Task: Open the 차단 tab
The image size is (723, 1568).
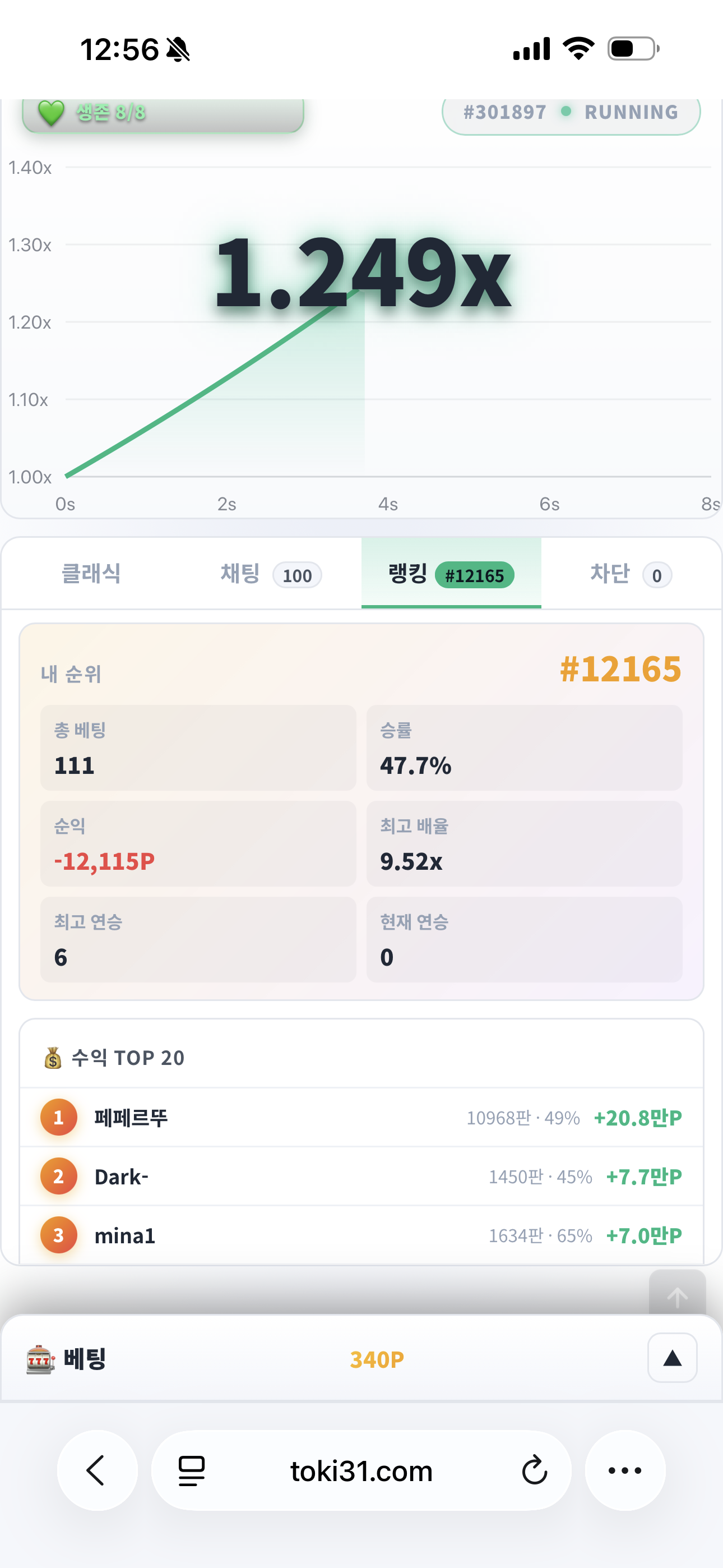Action: (631, 573)
